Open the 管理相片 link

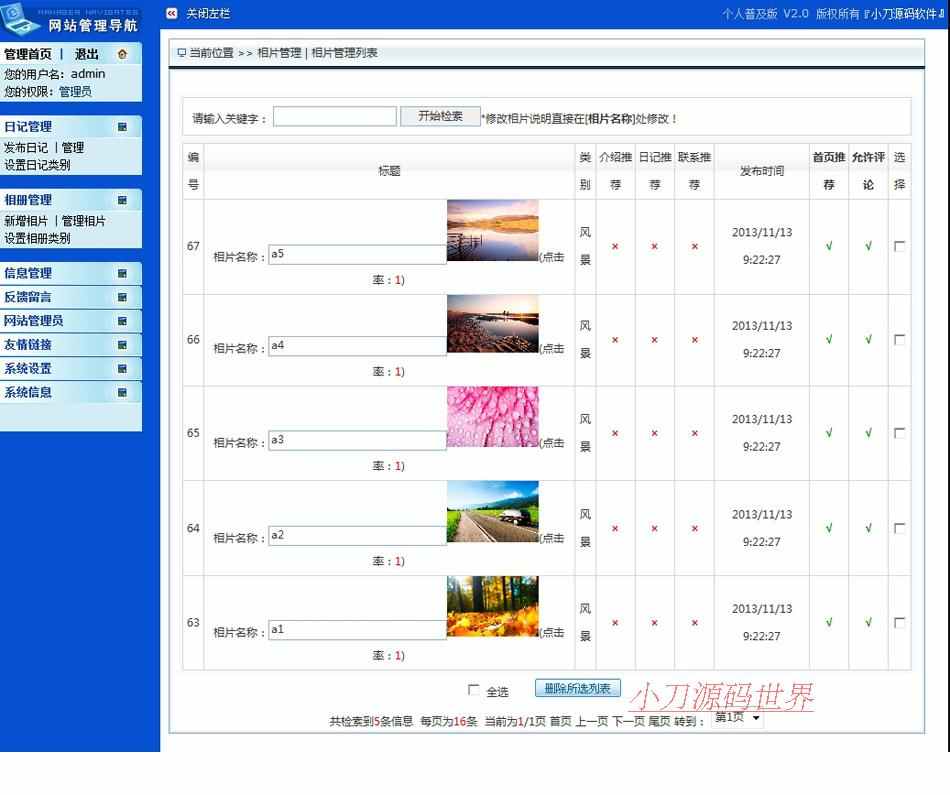[84, 221]
